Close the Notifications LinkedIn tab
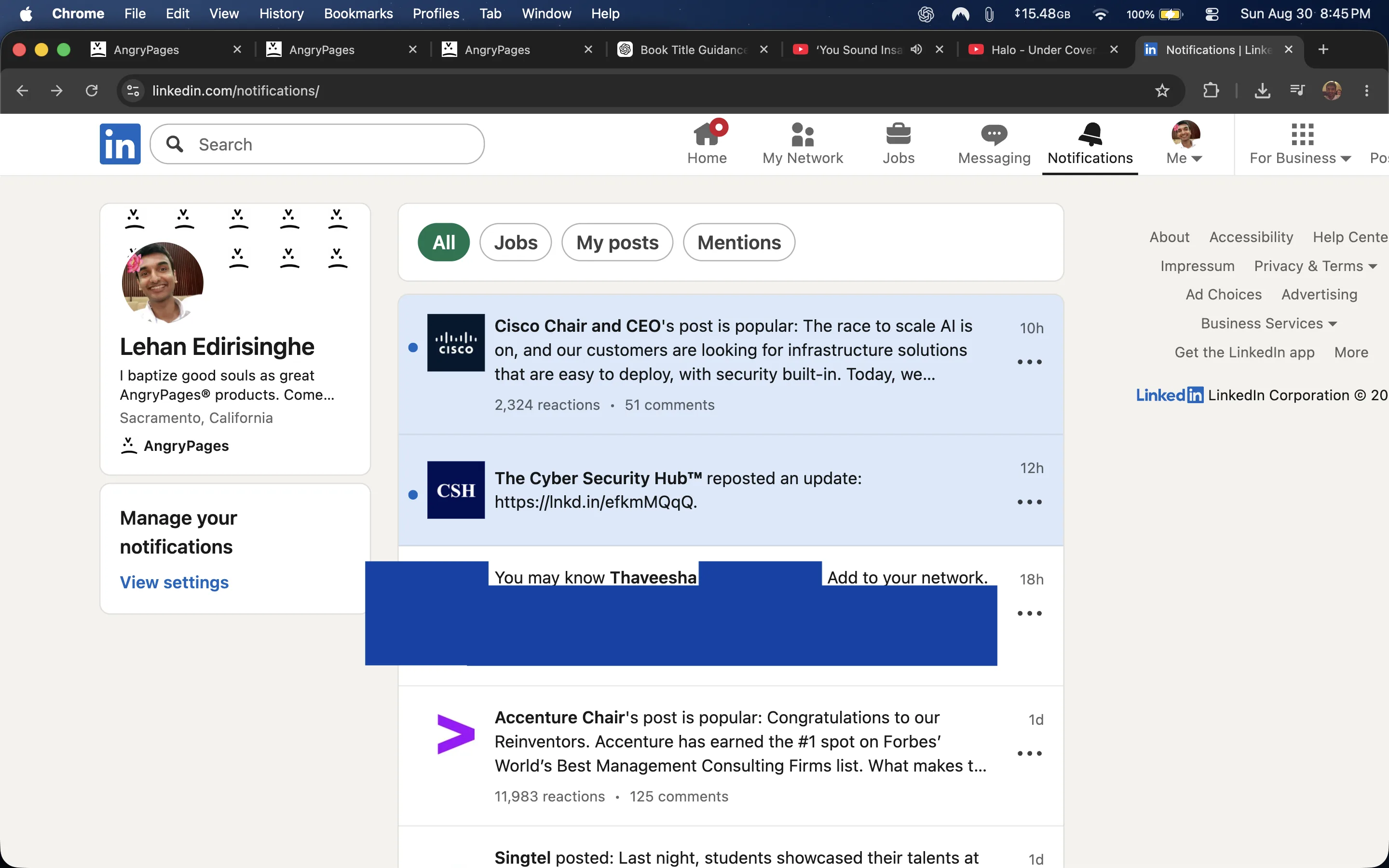Screen dimensions: 1389x868 pyautogui.click(x=1289, y=49)
